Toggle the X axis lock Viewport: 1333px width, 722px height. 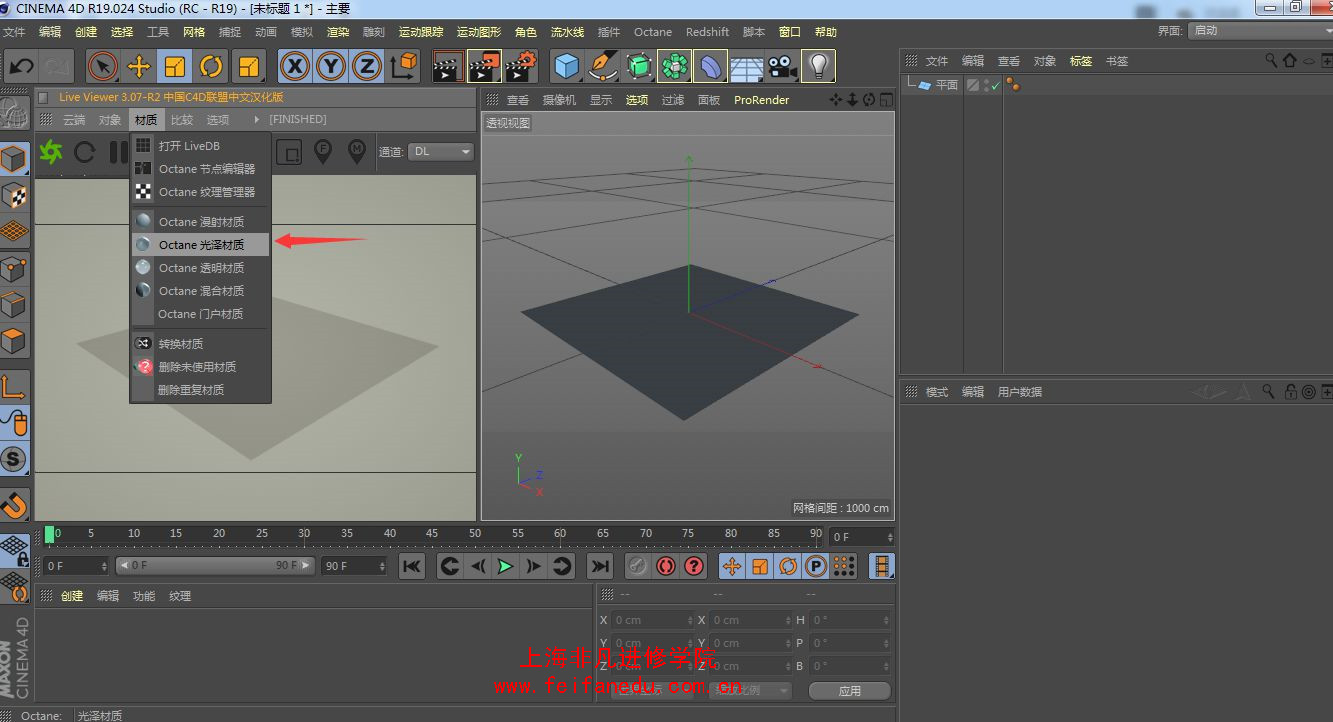tap(294, 67)
